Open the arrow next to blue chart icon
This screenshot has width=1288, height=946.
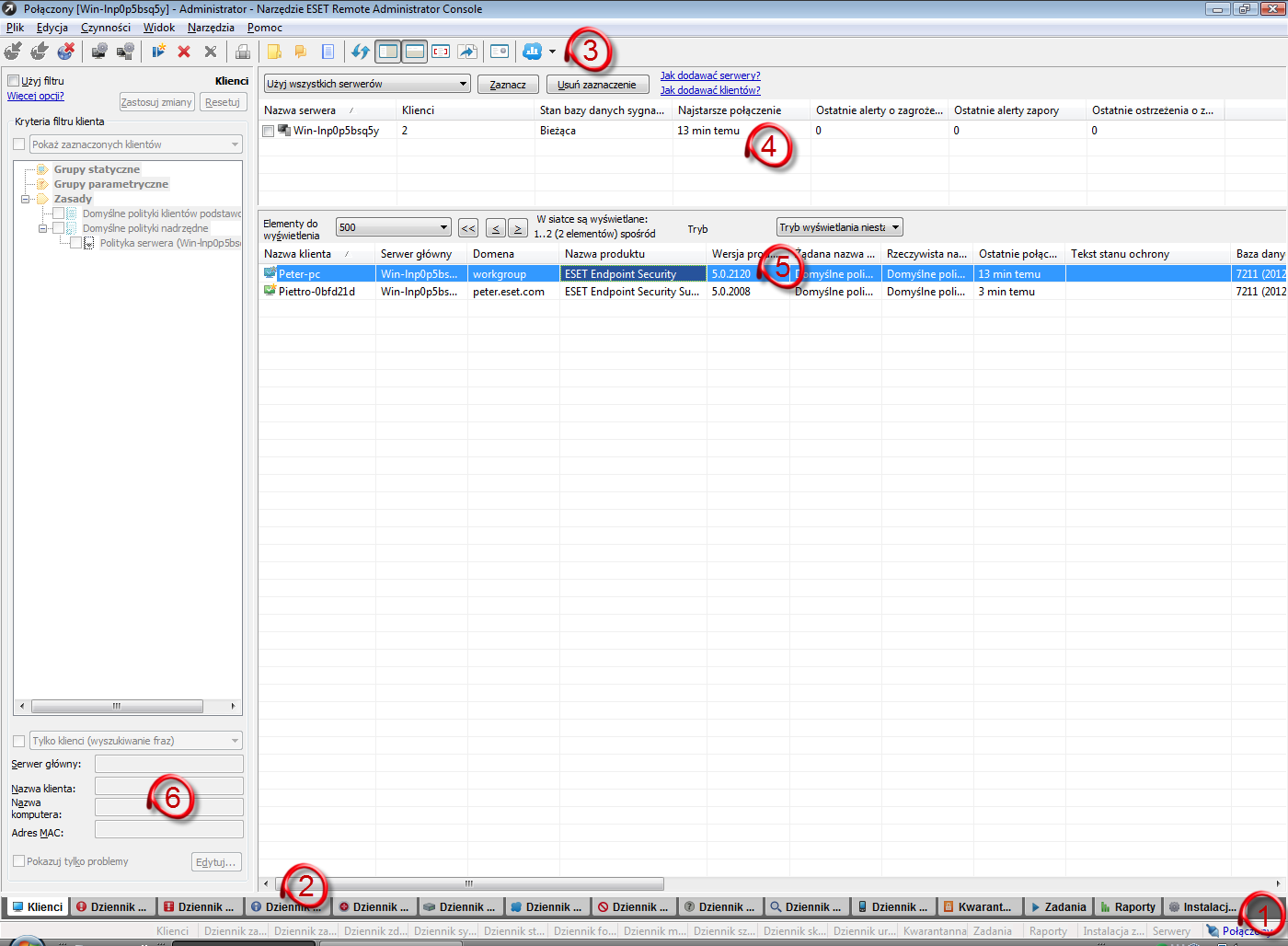pos(553,52)
